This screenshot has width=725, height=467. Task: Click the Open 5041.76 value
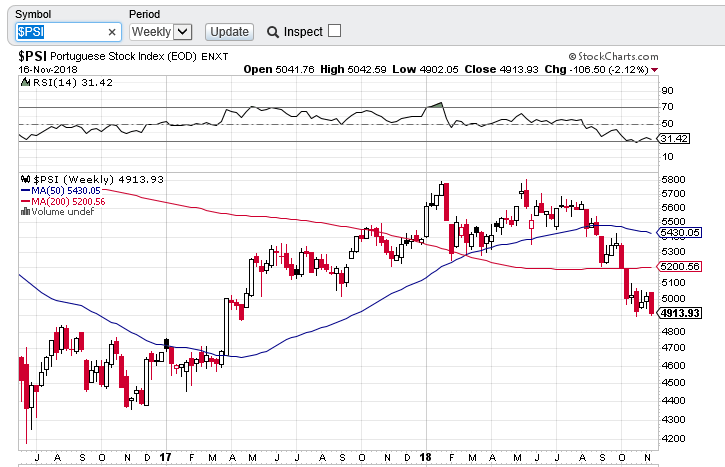279,69
